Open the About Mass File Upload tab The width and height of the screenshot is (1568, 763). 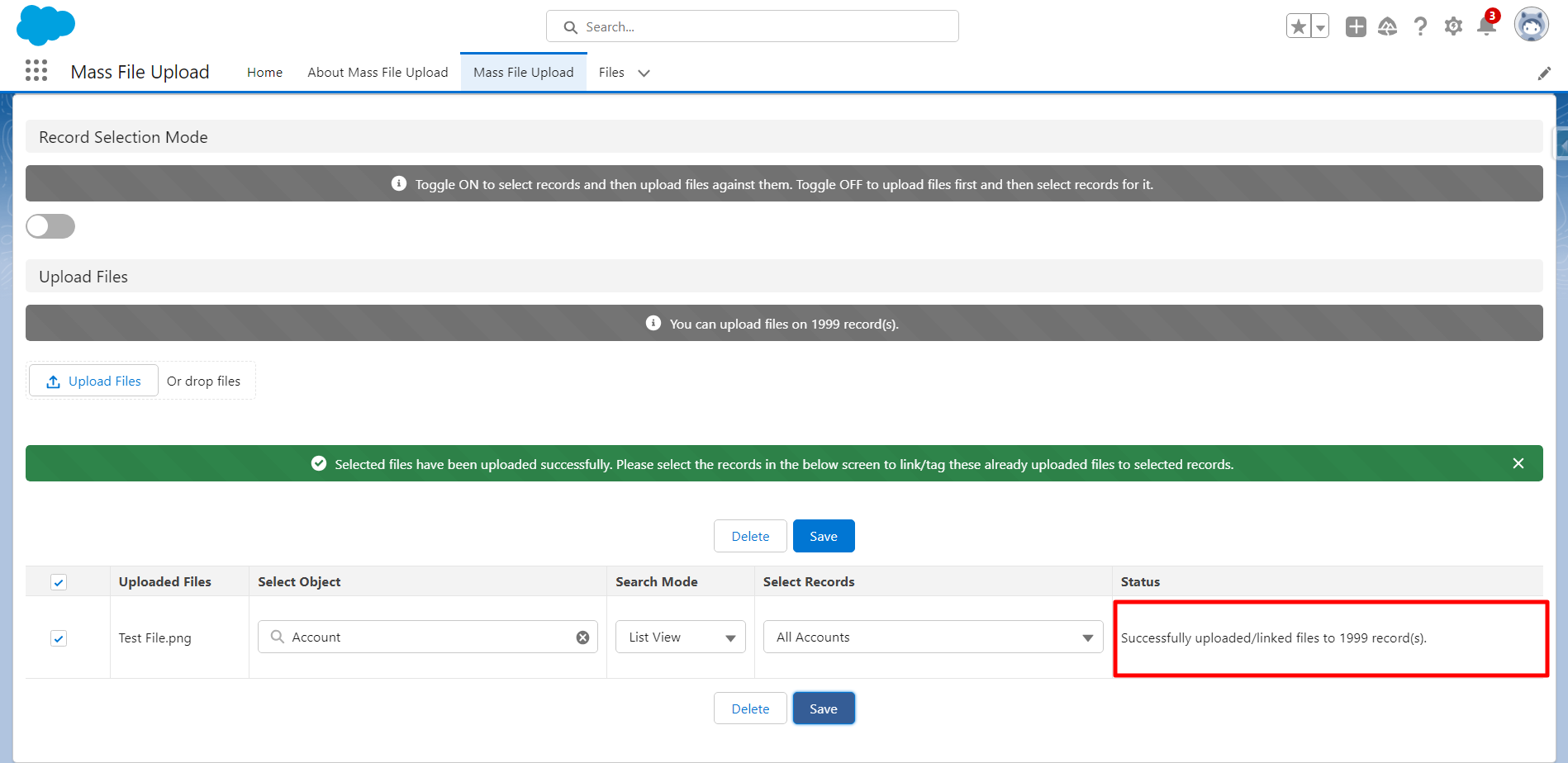tap(378, 72)
